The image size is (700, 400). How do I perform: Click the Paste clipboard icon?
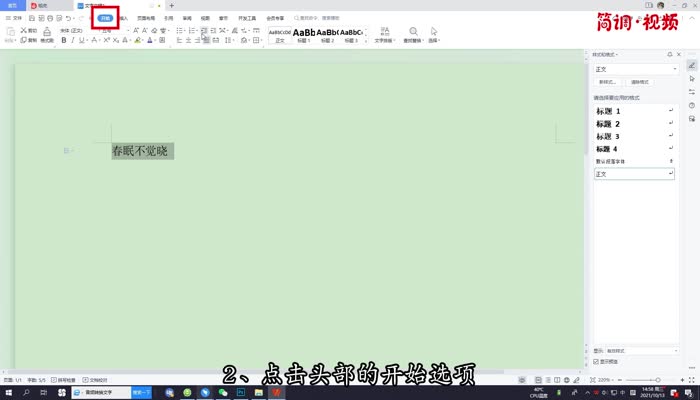coord(10,34)
